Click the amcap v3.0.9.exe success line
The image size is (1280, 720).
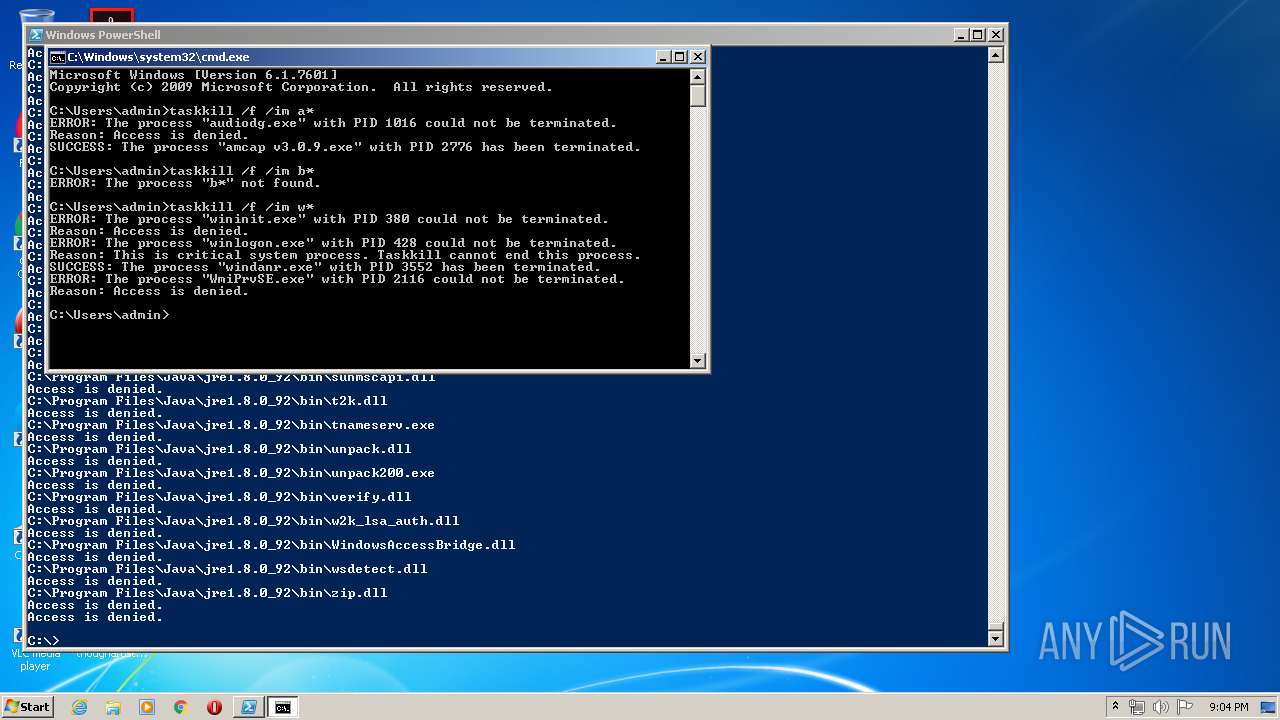tap(345, 147)
